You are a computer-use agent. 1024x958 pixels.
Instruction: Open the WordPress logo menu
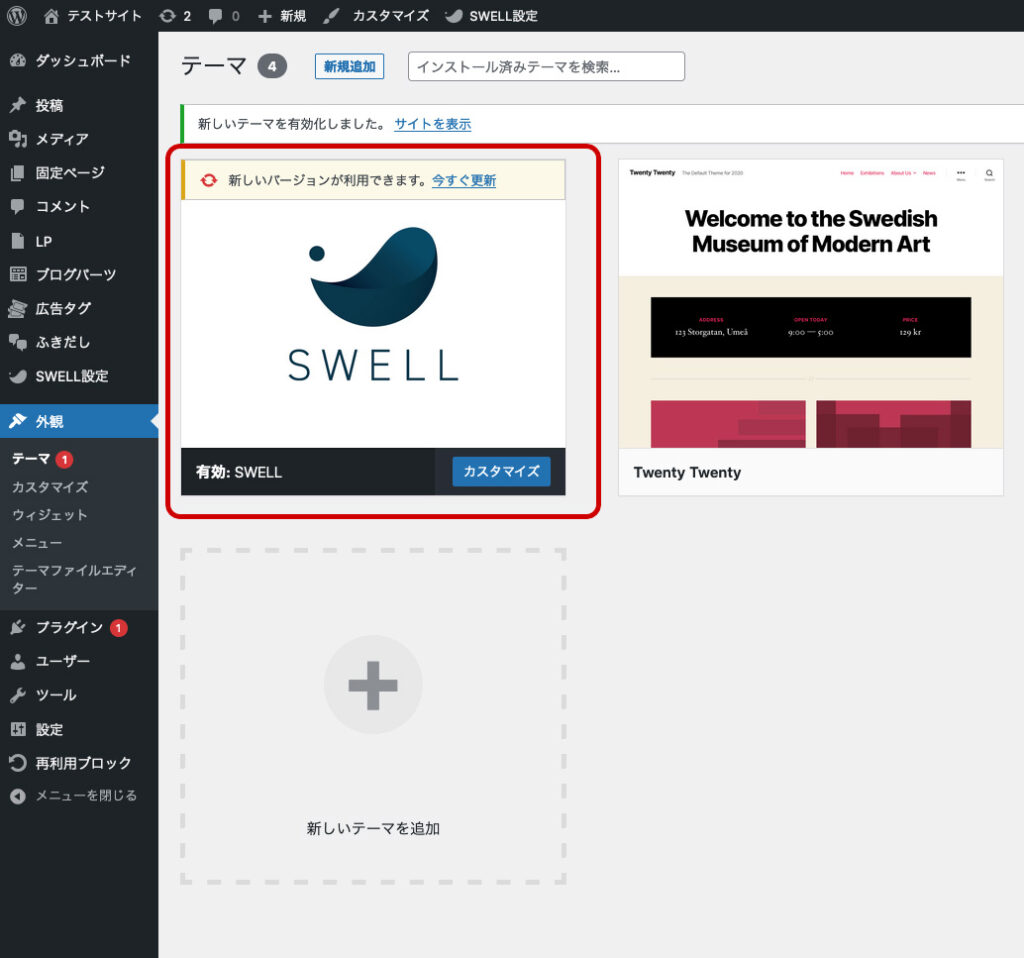coord(17,16)
